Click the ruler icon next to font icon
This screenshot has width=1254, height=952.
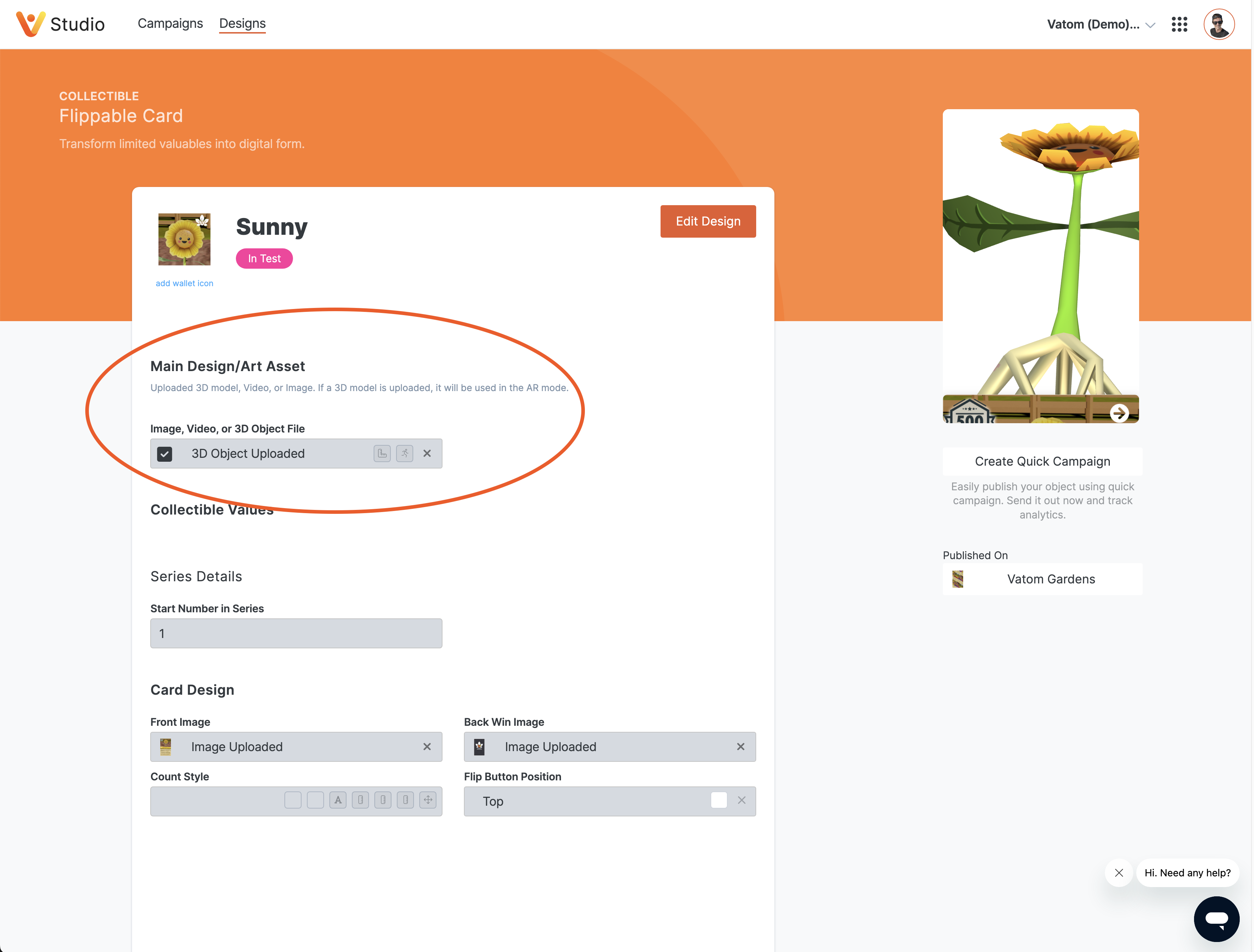[x=360, y=800]
